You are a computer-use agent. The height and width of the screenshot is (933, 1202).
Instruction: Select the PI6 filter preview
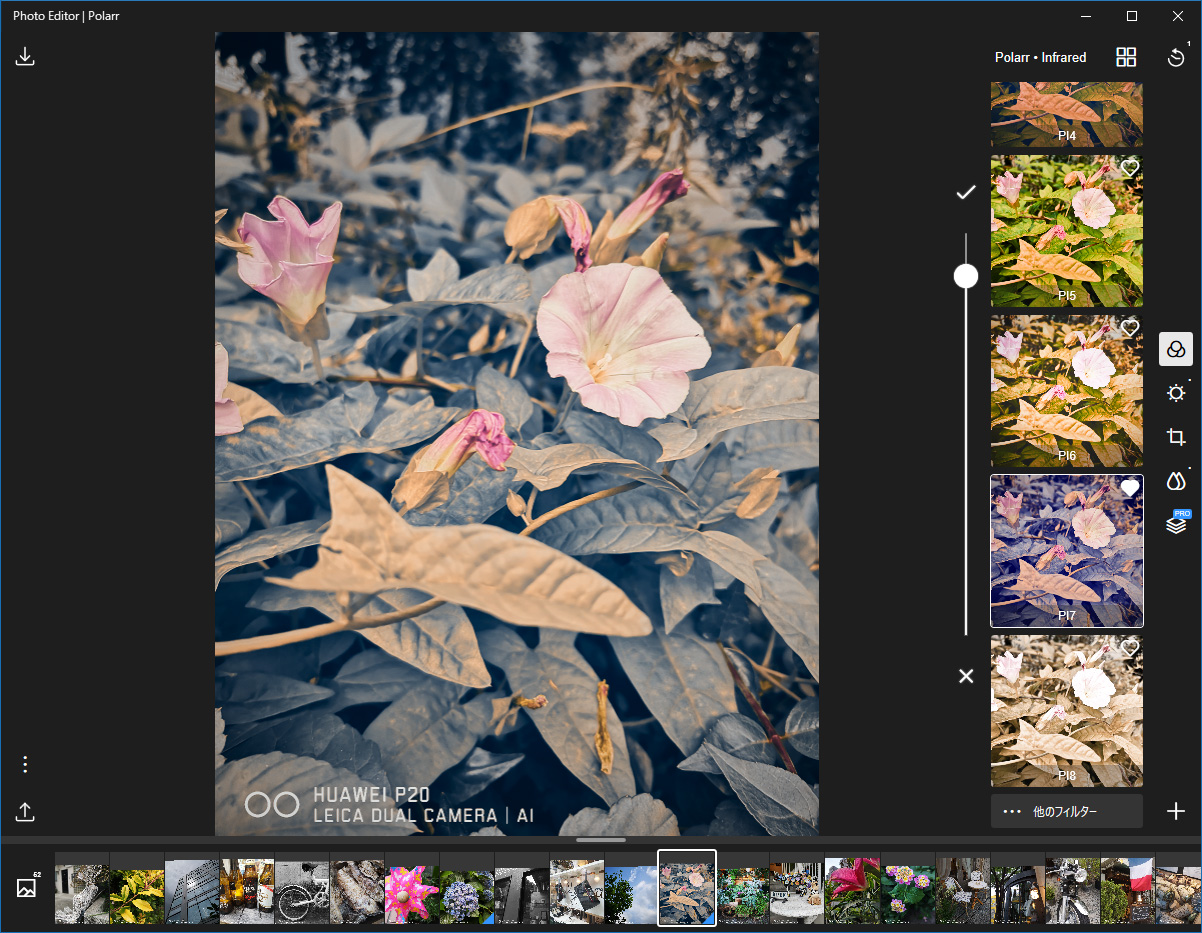tap(1067, 391)
